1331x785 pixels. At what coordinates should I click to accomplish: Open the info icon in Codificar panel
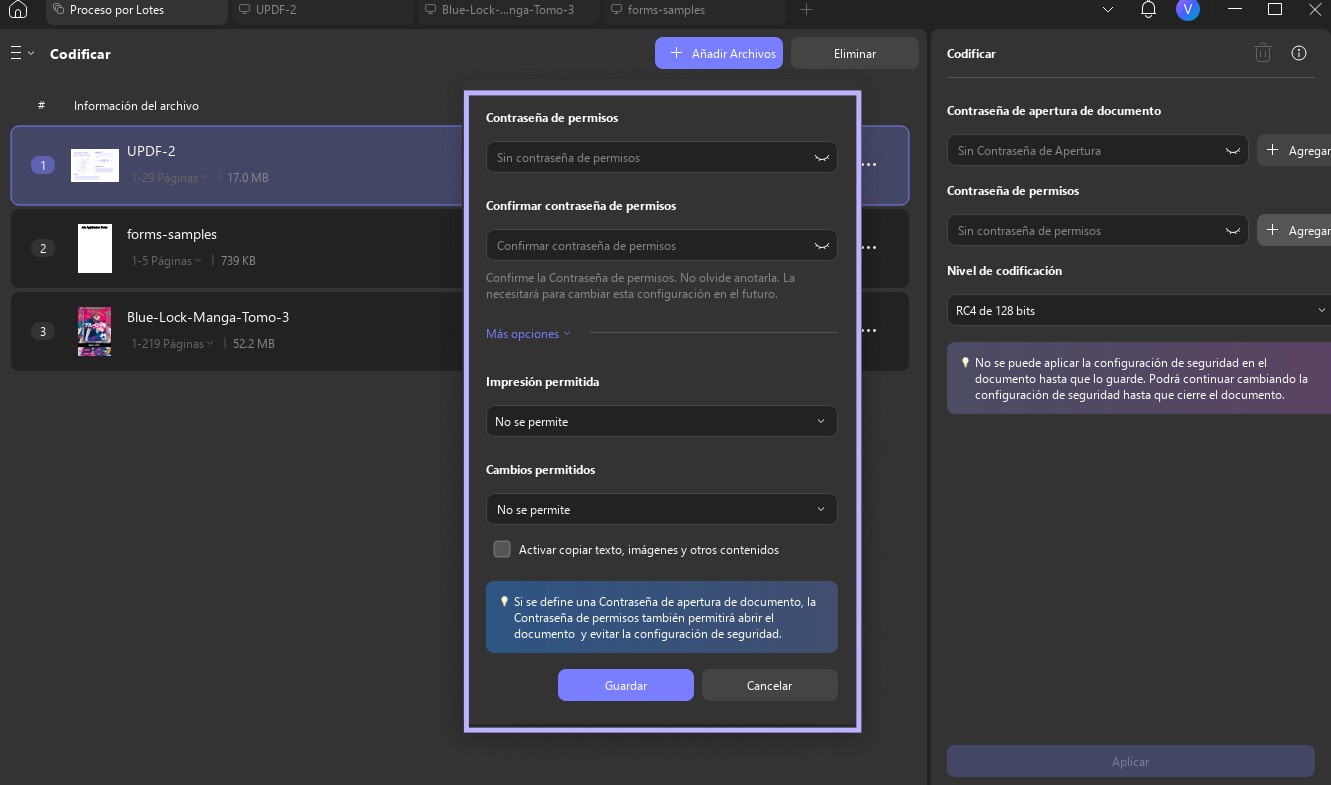[x=1299, y=53]
